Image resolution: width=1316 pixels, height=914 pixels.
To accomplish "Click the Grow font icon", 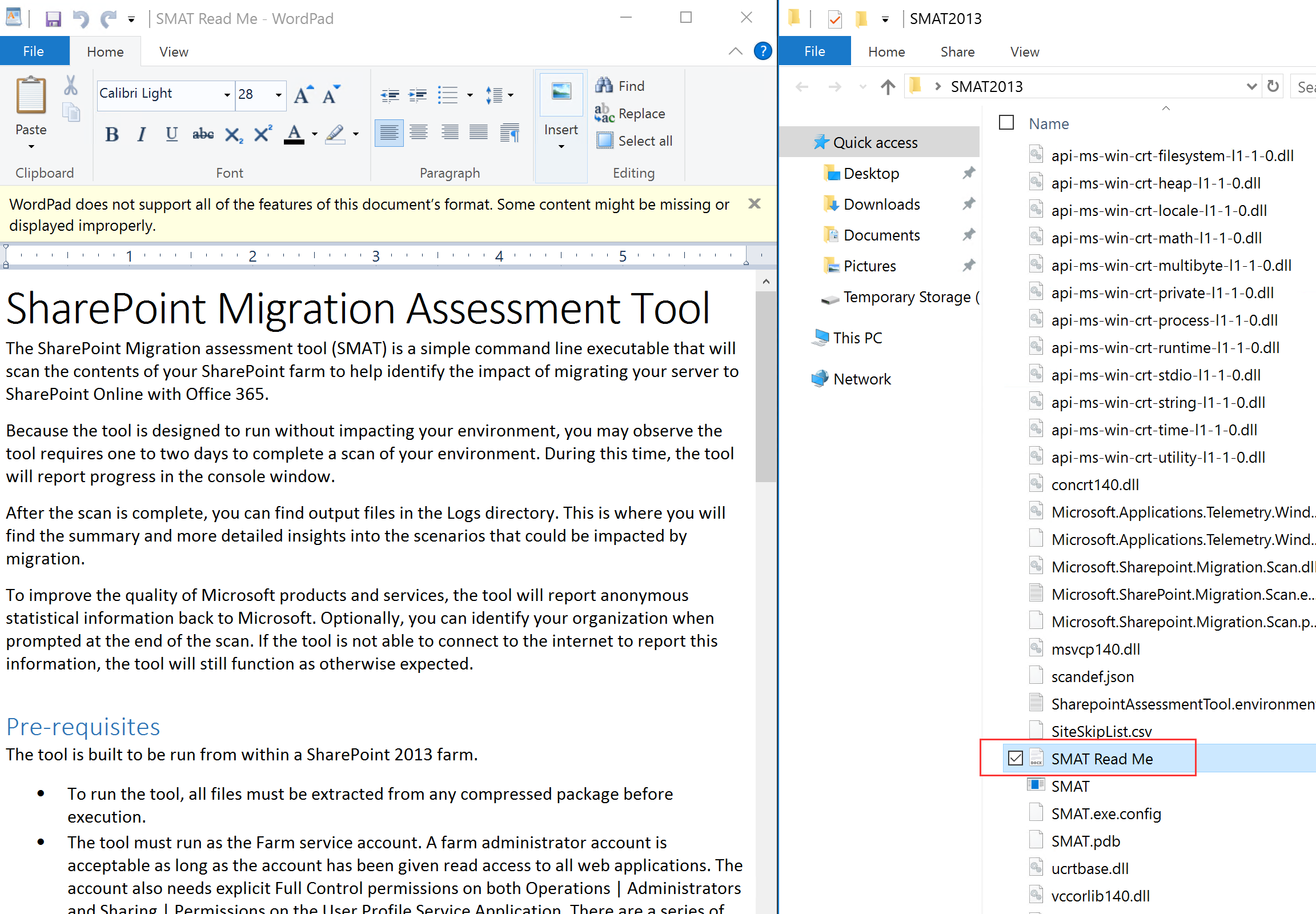I will click(303, 94).
